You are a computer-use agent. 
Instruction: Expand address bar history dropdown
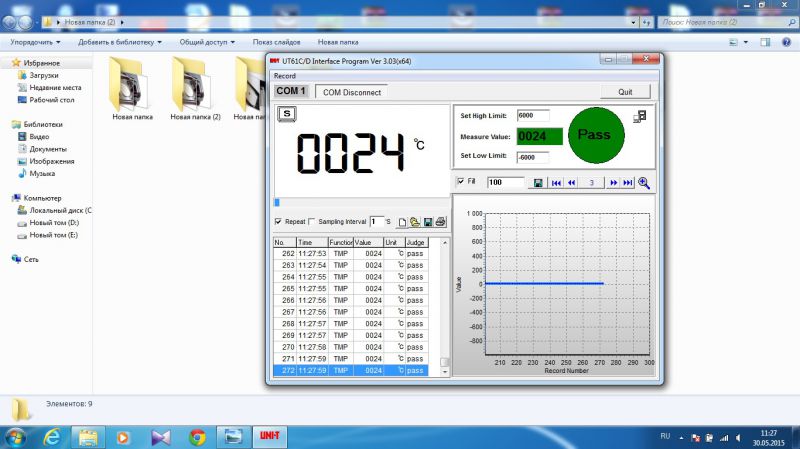633,22
